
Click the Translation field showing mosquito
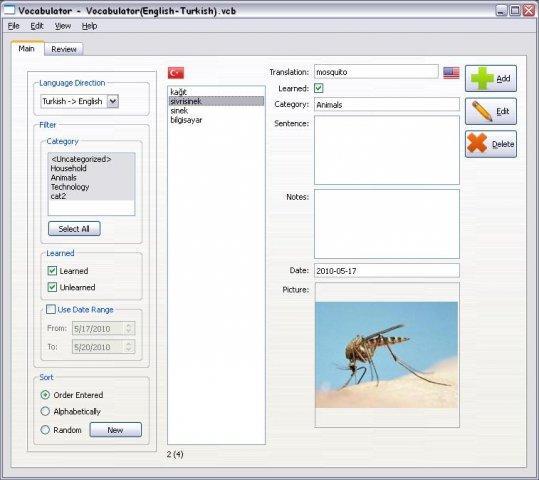376,72
